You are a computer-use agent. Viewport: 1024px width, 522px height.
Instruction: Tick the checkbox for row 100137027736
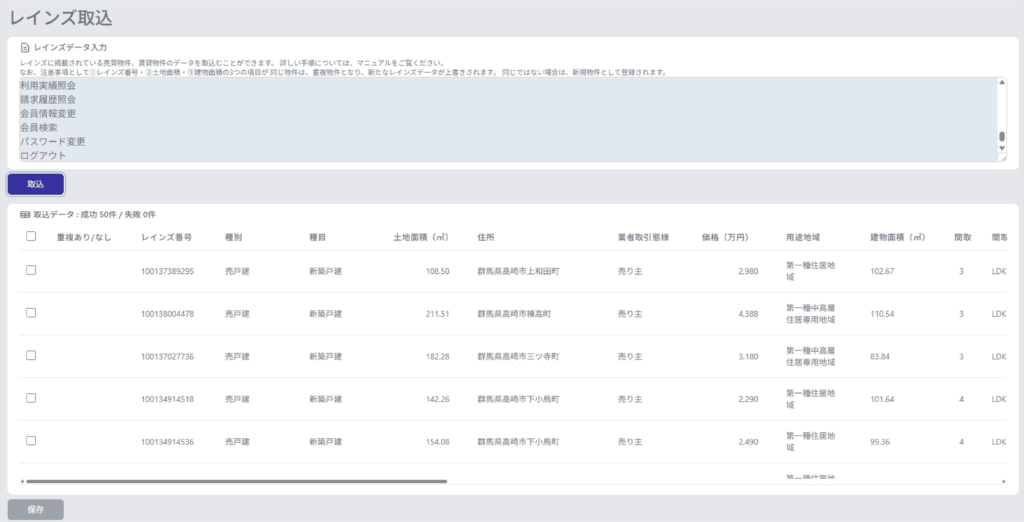tap(31, 355)
